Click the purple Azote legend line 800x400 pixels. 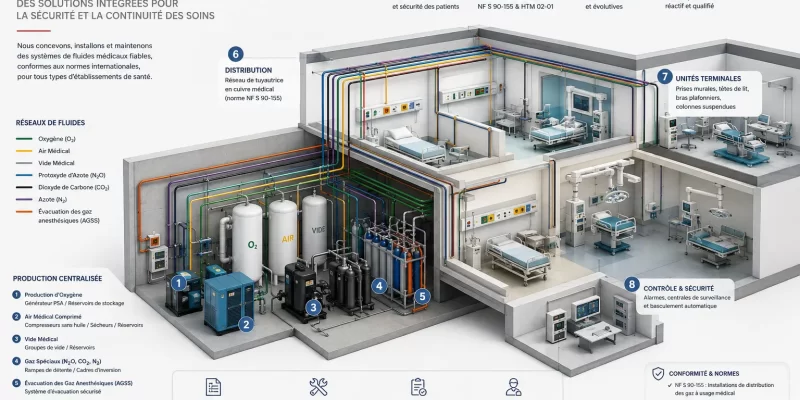(x=24, y=199)
